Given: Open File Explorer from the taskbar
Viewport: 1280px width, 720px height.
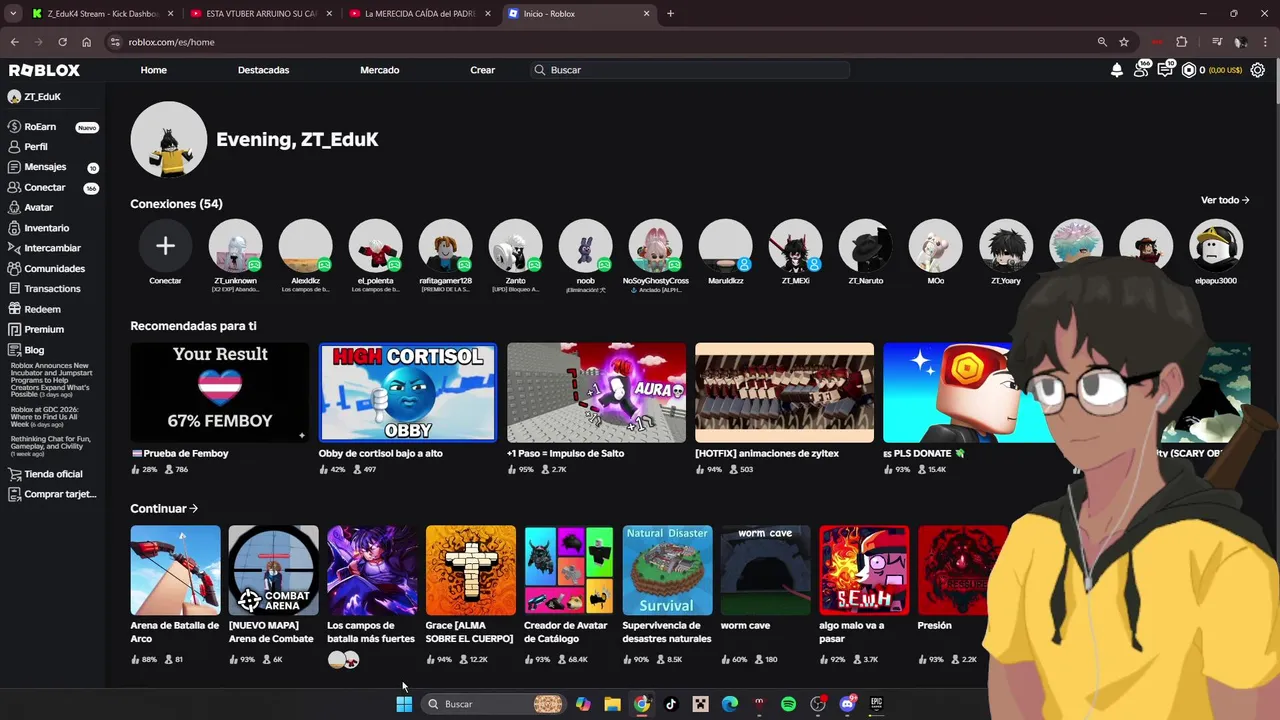Looking at the screenshot, I should point(612,704).
